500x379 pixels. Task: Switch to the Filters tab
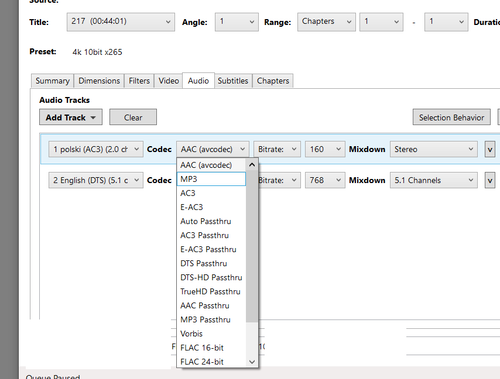point(139,81)
